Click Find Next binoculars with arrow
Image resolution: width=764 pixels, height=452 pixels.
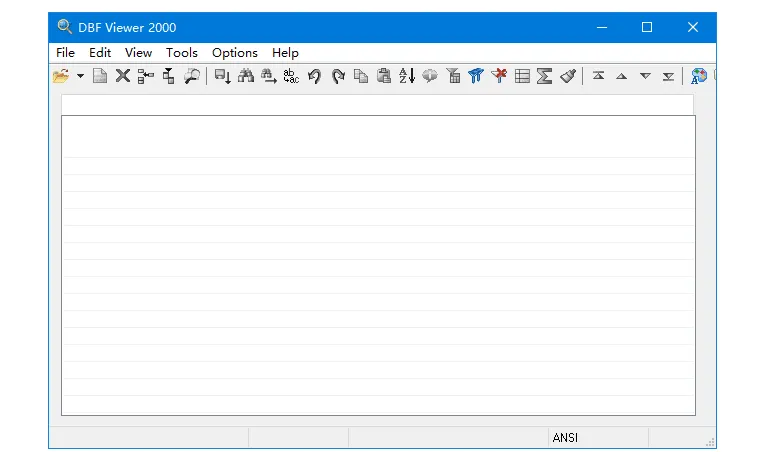pos(268,76)
